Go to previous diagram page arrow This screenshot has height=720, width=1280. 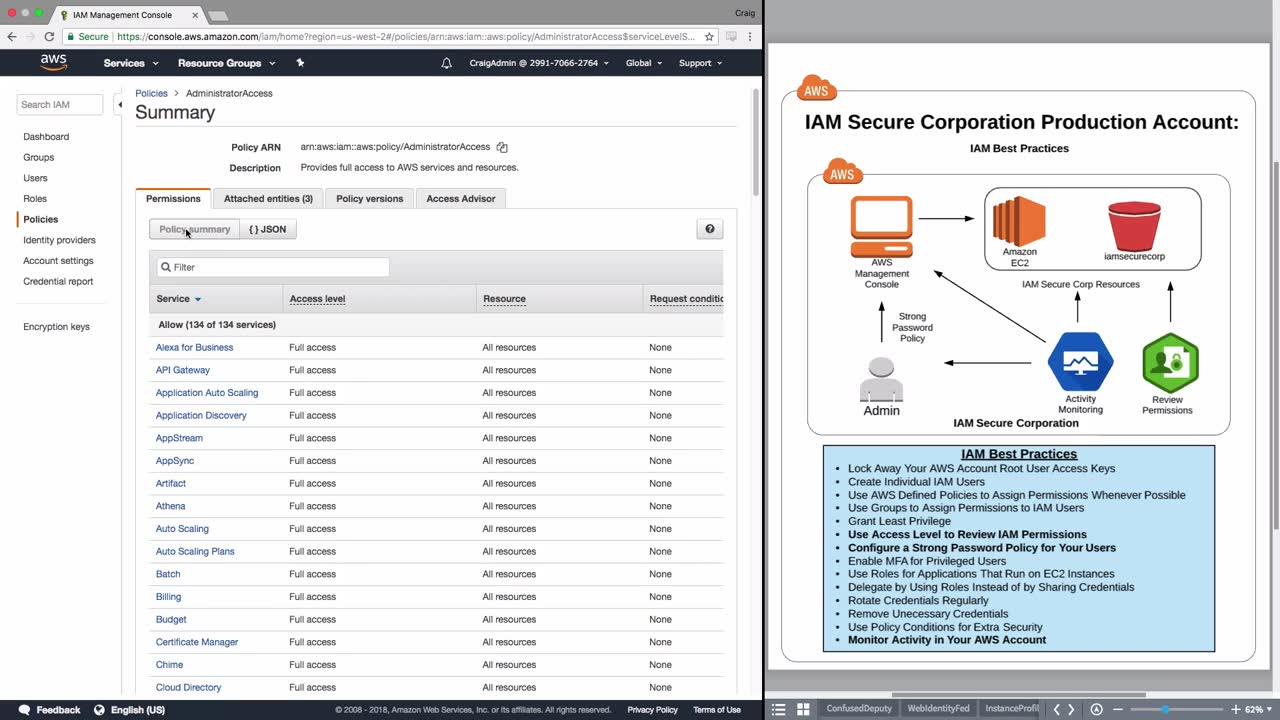coord(1056,709)
